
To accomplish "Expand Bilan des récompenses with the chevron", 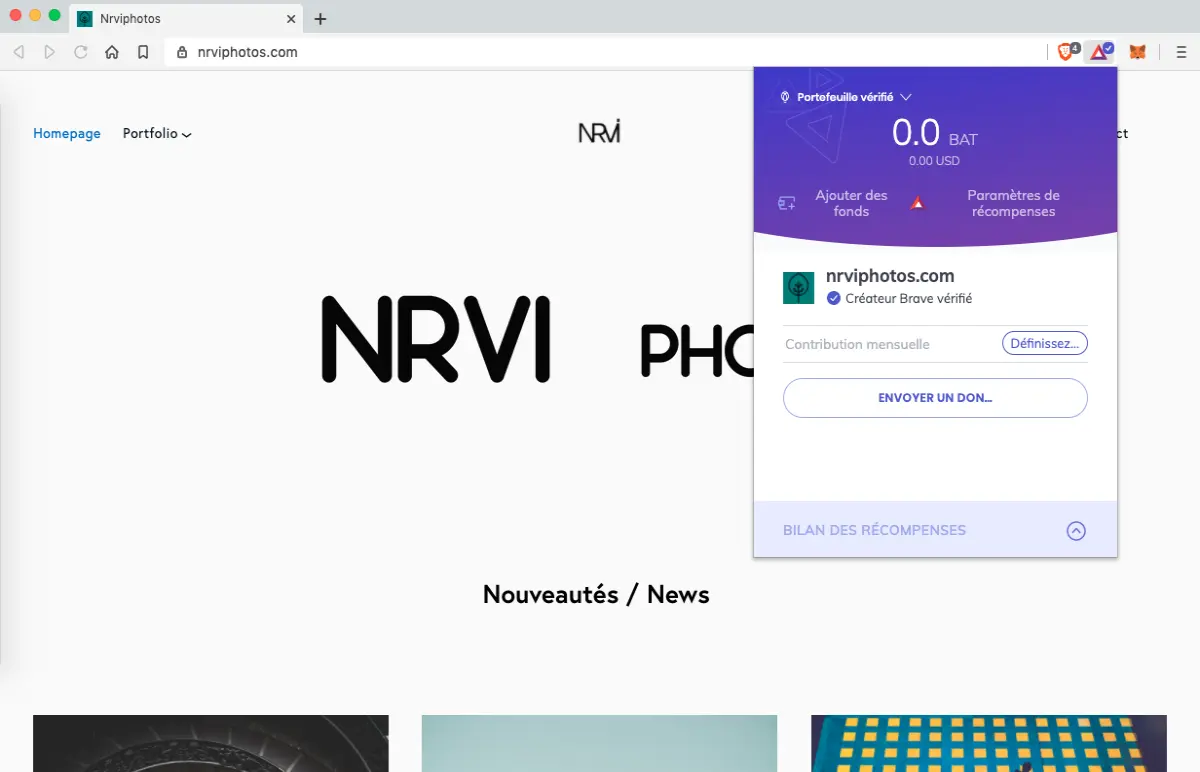I will 1076,531.
